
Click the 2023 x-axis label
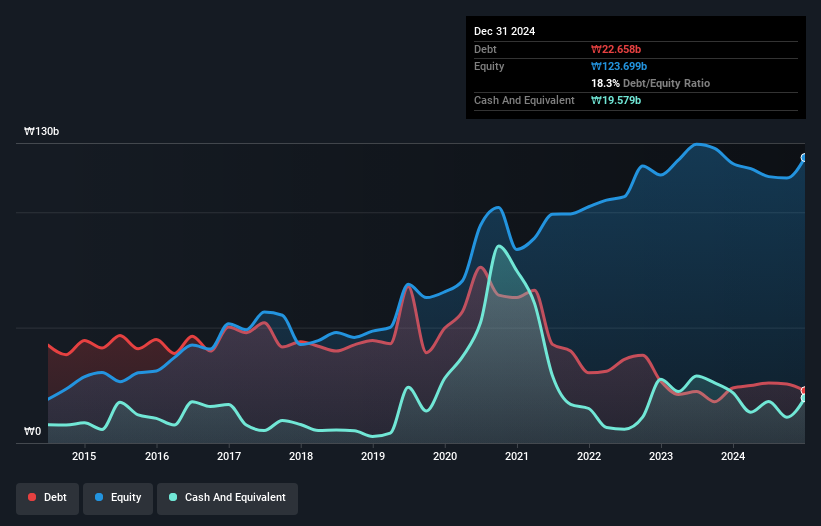661,456
